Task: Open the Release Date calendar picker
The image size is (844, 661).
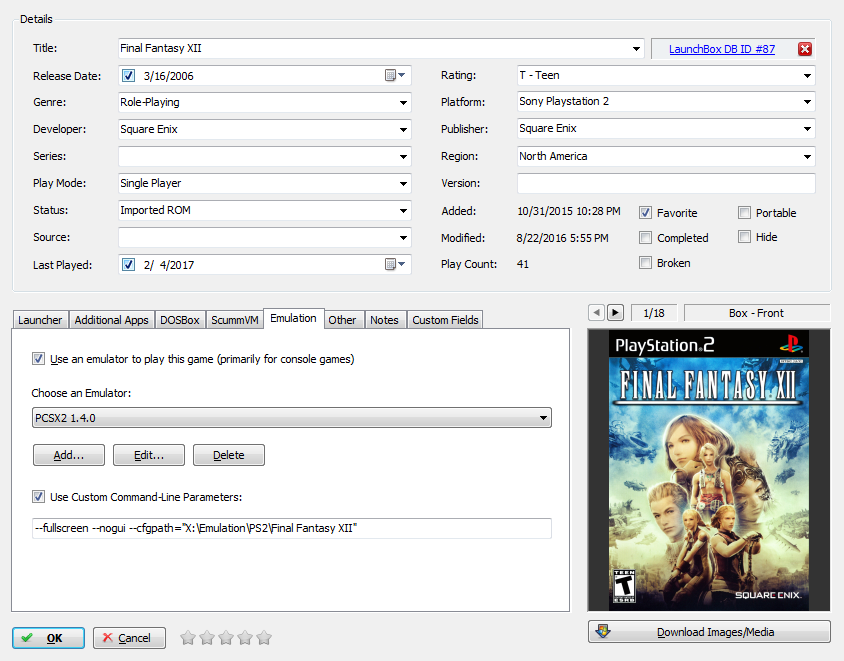Action: (x=396, y=75)
